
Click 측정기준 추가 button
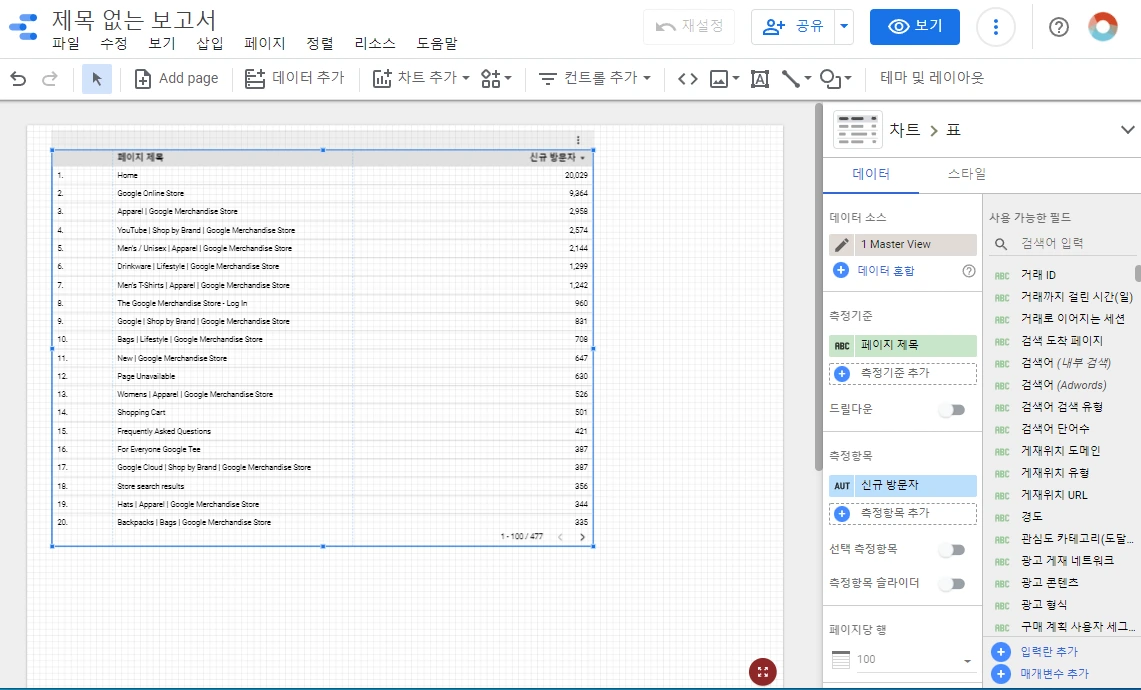pos(903,373)
